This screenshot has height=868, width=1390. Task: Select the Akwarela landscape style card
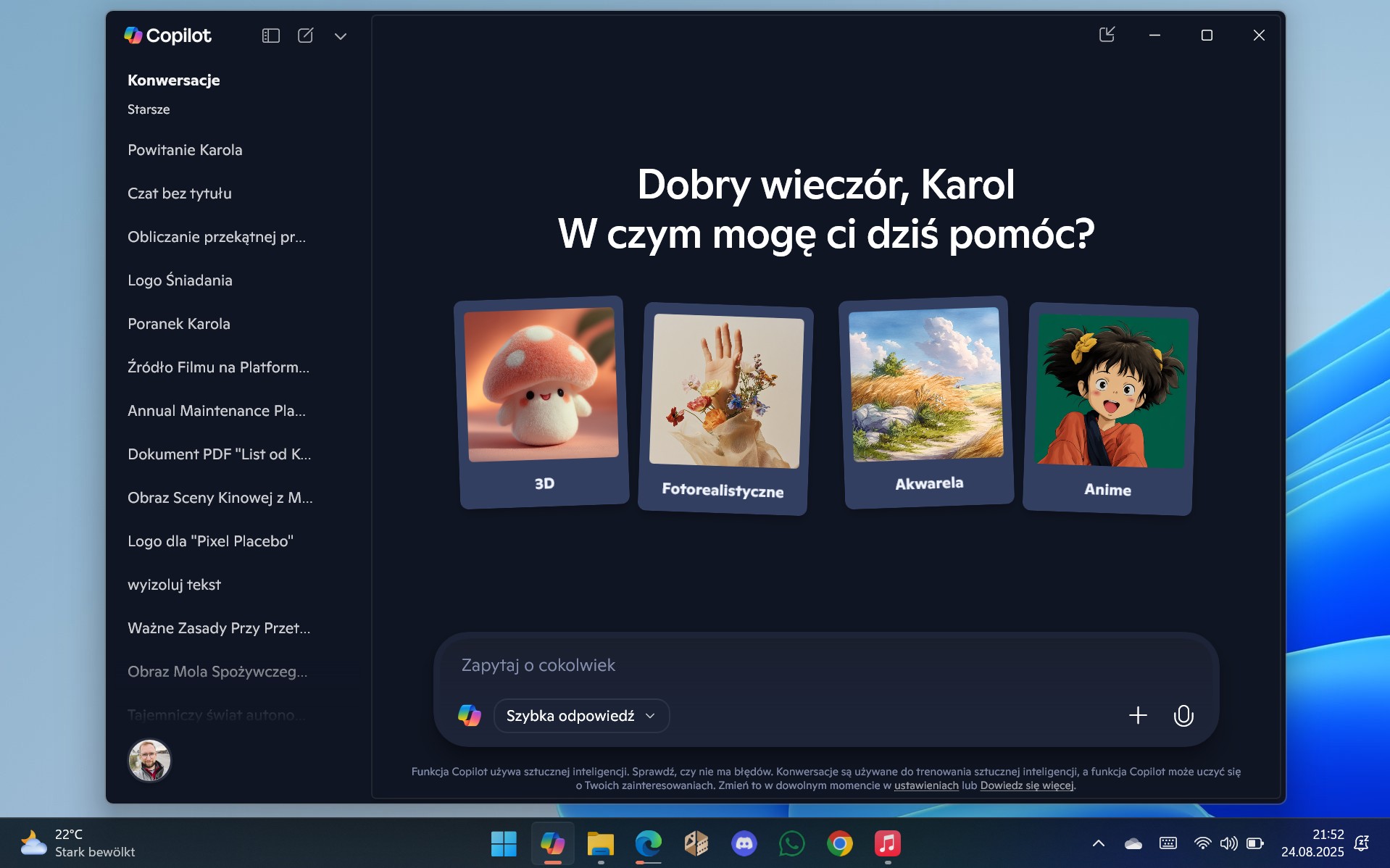click(927, 403)
